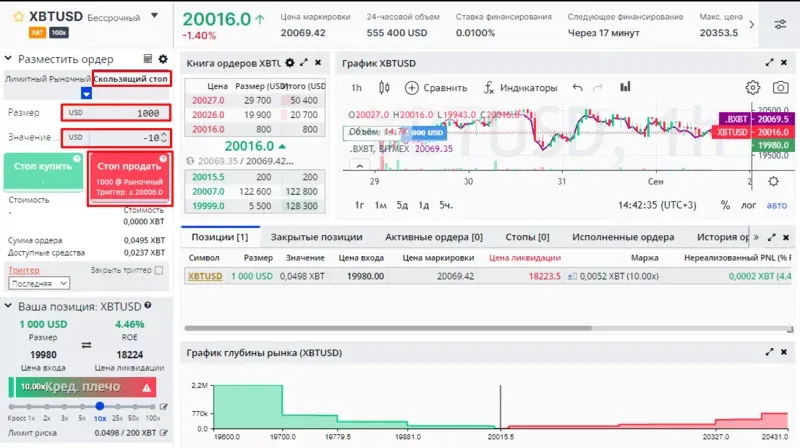Open the XBTUSD contract selector arrow
This screenshot has height=448, width=800.
155,16
